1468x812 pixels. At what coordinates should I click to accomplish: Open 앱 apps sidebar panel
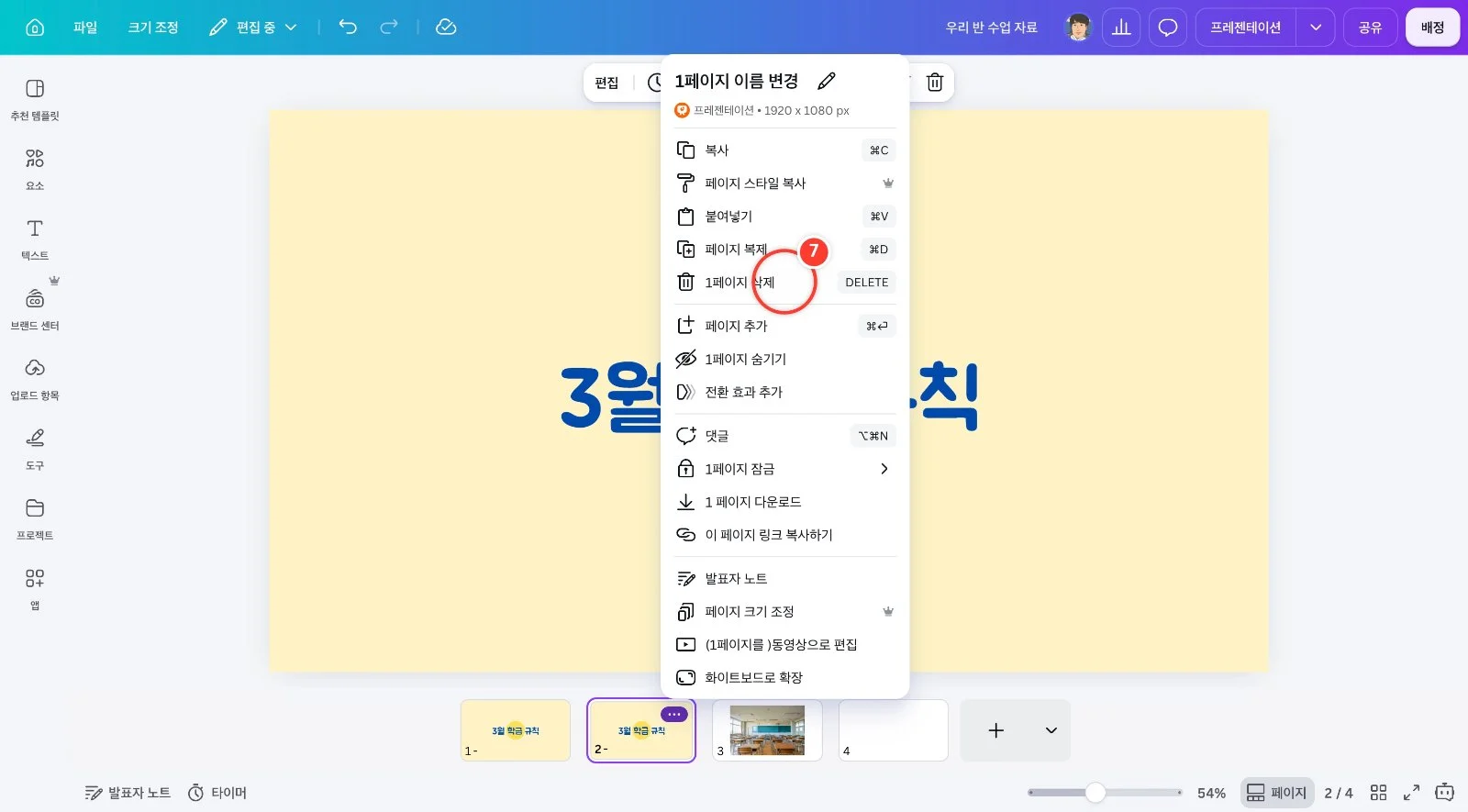(35, 588)
